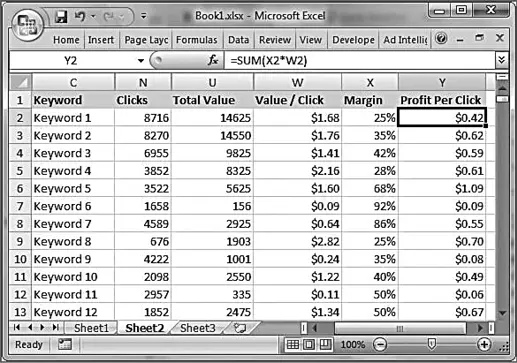This screenshot has width=517, height=363.
Task: Switch to the Review tab
Action: (275, 40)
